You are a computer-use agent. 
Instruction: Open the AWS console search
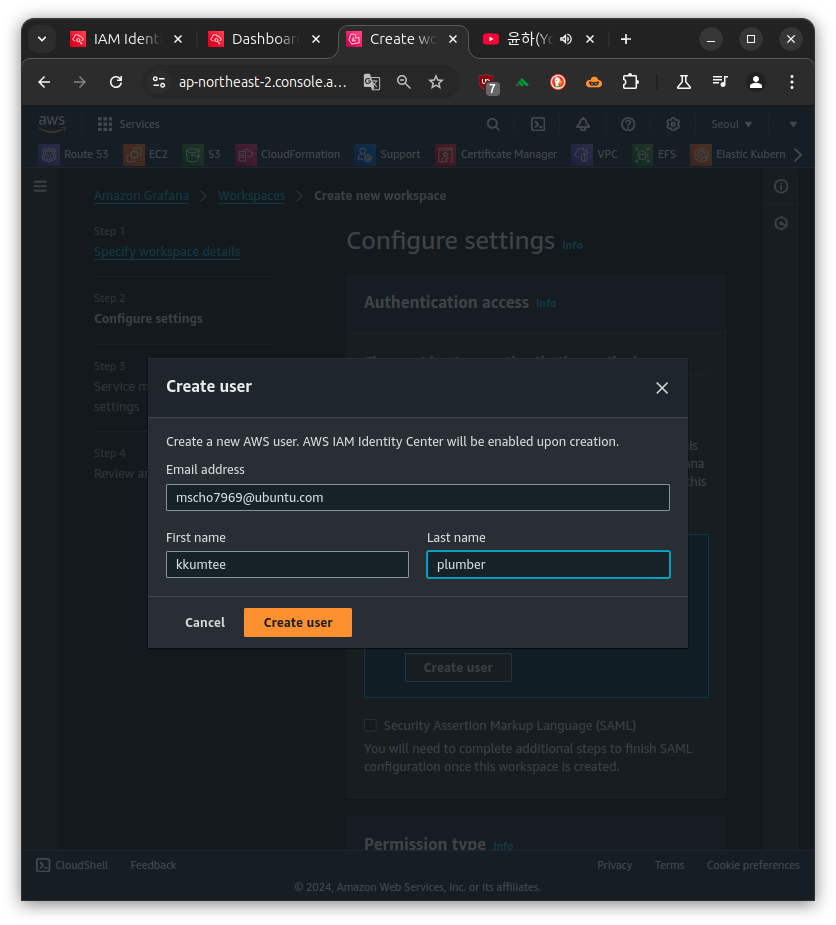point(493,124)
